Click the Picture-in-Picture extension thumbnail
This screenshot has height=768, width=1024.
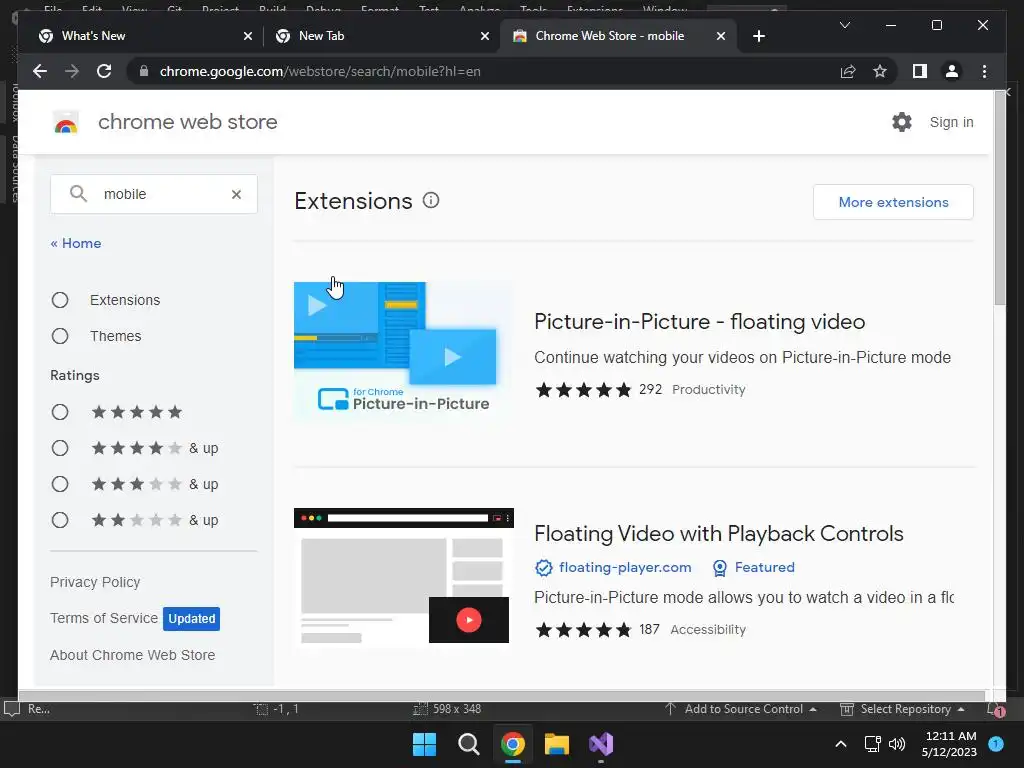pos(404,353)
